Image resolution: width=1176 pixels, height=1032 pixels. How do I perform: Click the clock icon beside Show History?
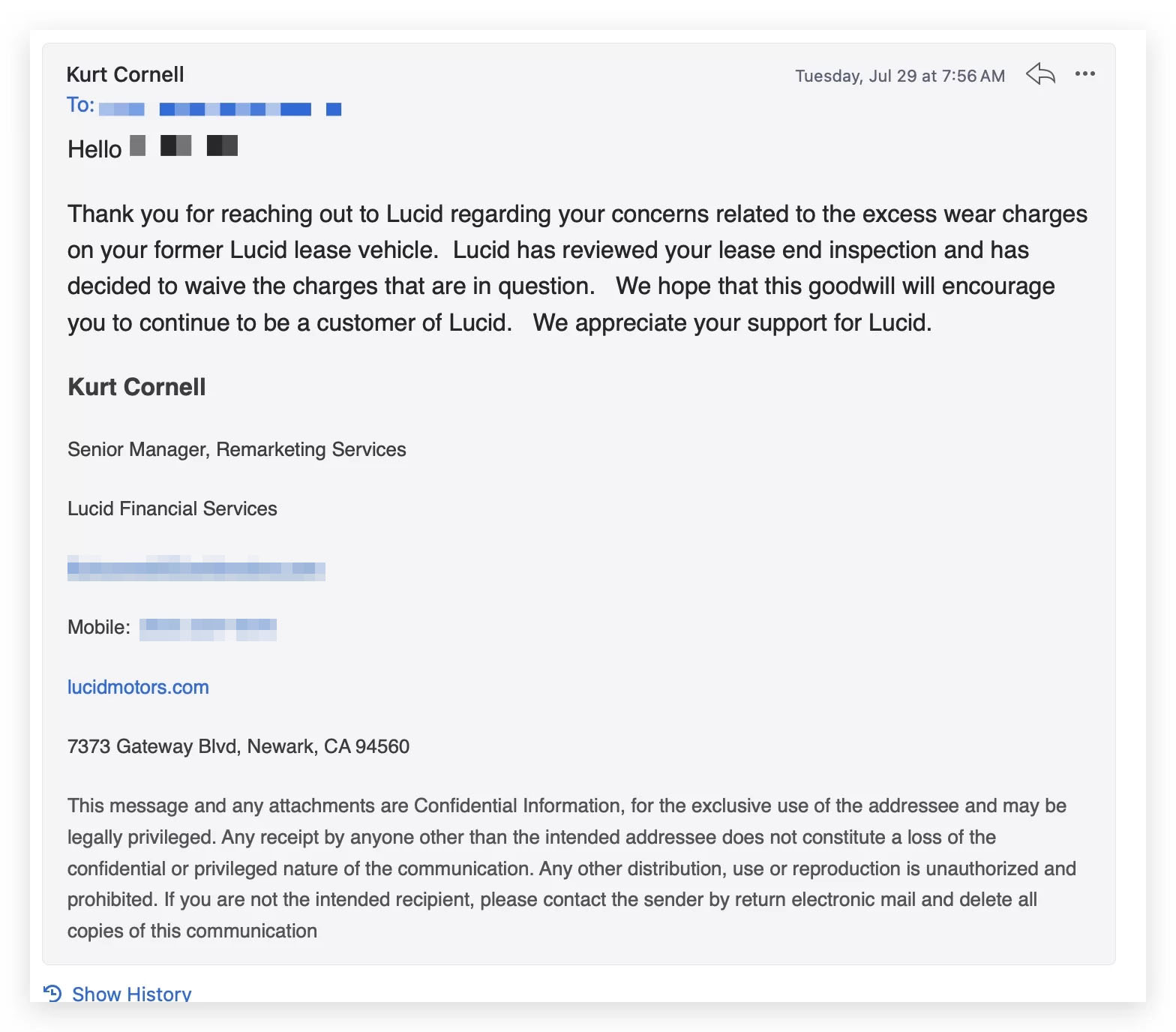point(52,993)
